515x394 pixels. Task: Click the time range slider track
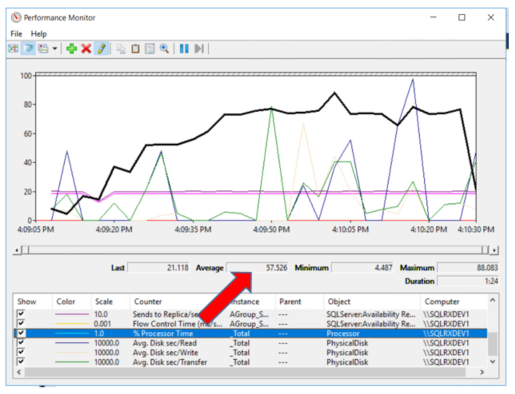256,250
